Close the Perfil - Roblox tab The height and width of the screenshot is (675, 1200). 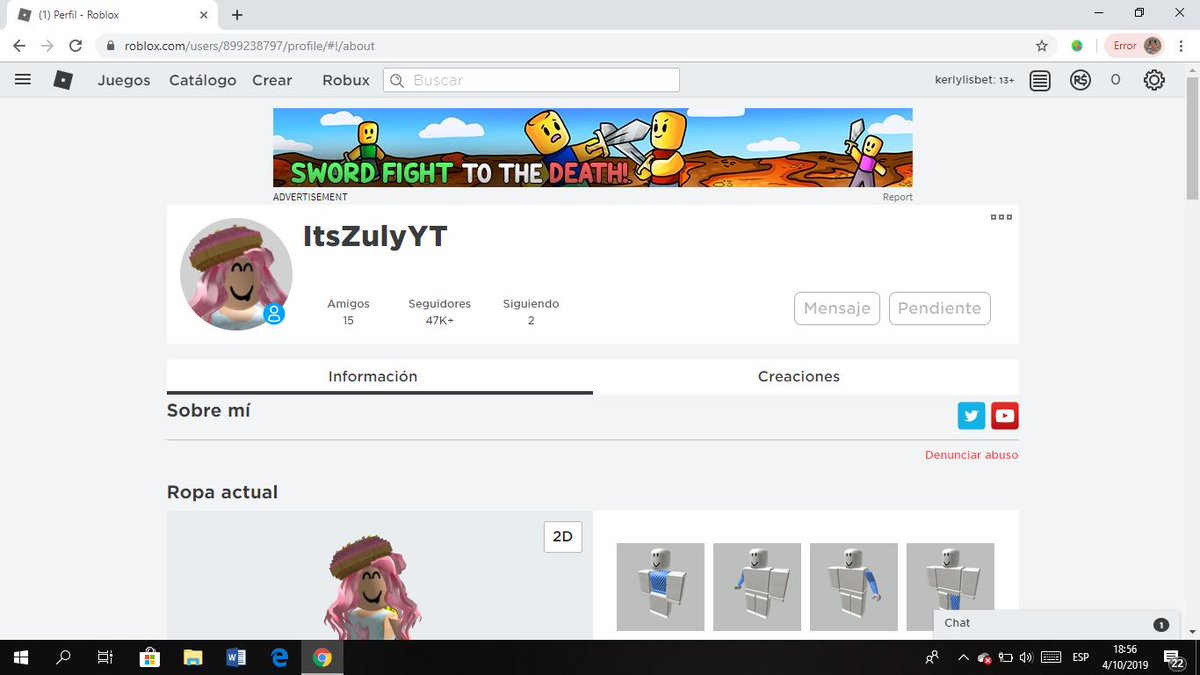(203, 15)
